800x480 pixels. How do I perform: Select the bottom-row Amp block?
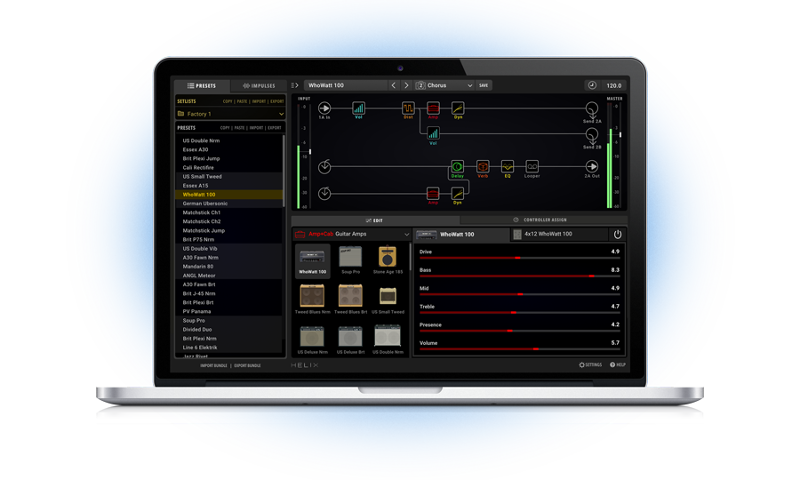433,193
